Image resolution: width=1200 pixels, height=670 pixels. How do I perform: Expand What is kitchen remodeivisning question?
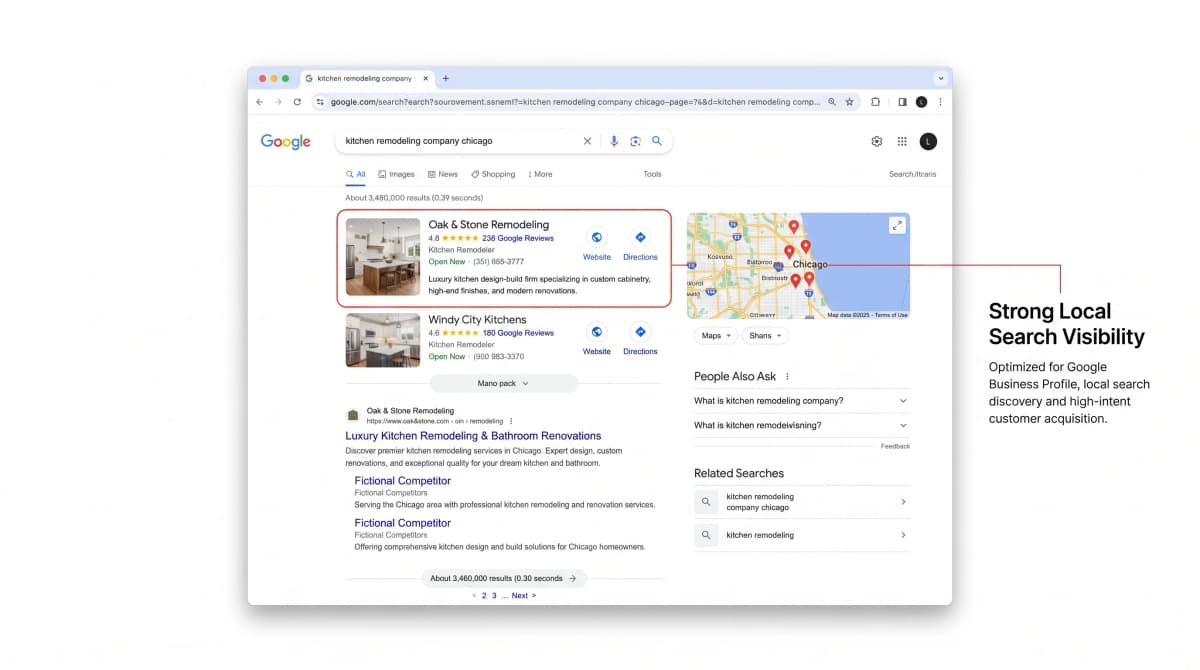(x=801, y=425)
